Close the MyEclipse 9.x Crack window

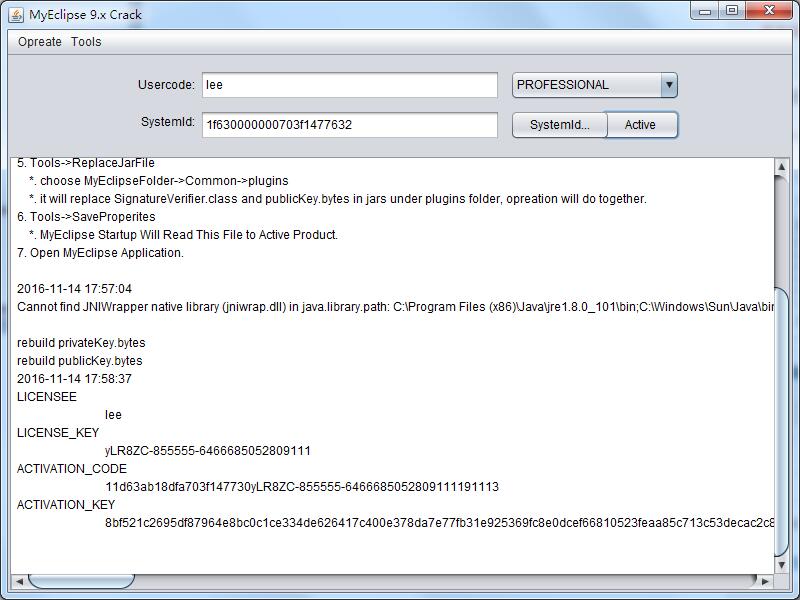769,11
